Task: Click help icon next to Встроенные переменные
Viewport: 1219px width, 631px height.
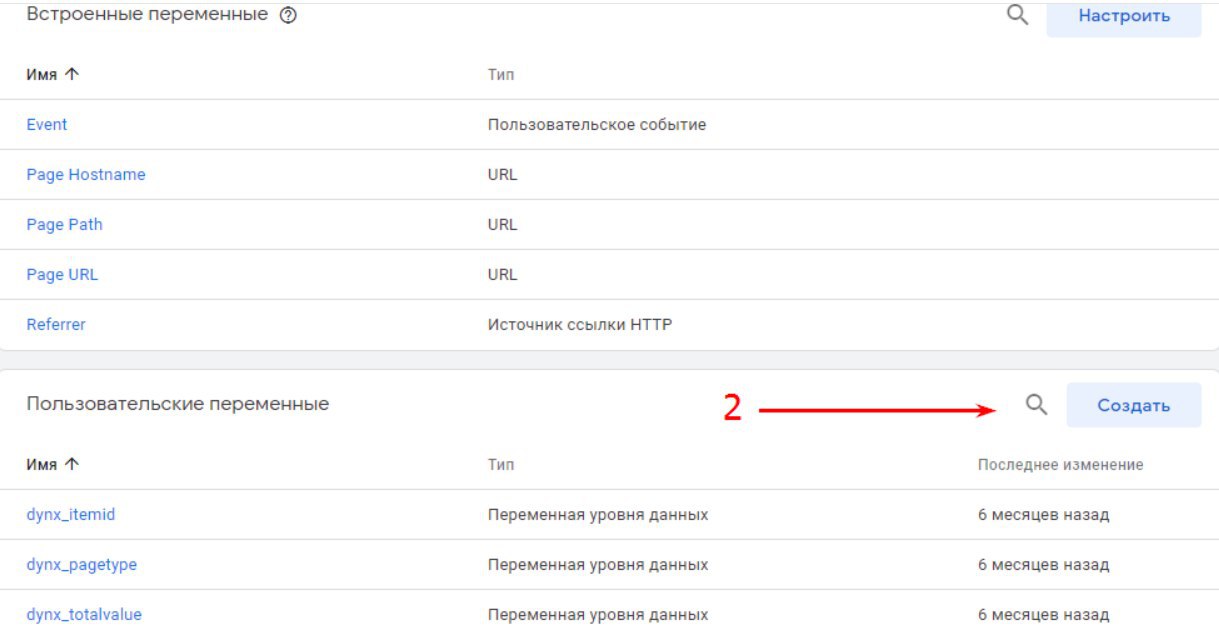Action: 289,16
